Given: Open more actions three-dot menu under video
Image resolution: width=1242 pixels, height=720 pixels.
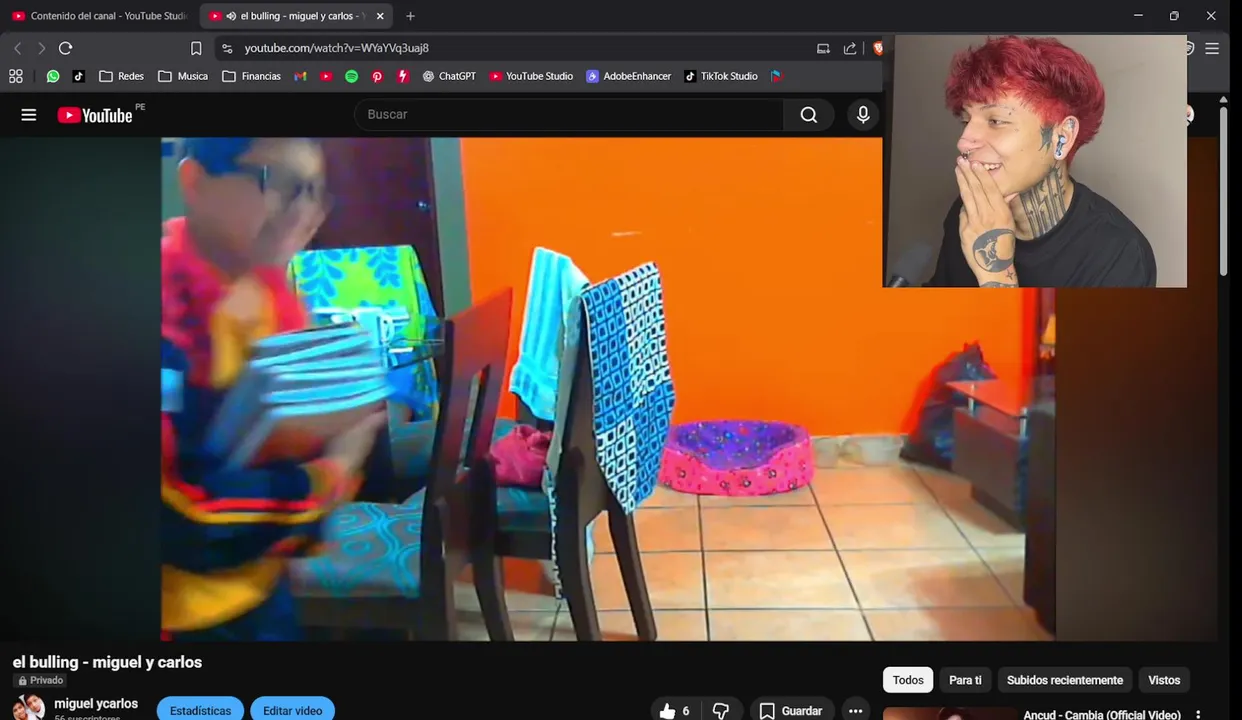Looking at the screenshot, I should tap(855, 711).
